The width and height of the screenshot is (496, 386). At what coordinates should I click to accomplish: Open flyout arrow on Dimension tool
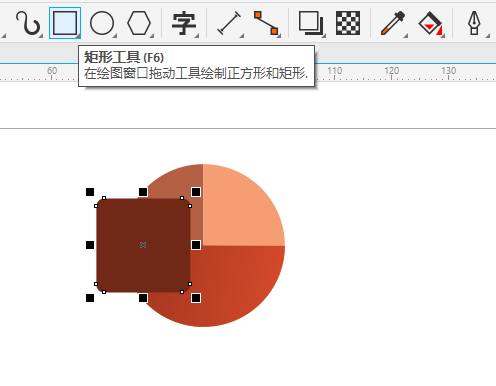(242, 36)
